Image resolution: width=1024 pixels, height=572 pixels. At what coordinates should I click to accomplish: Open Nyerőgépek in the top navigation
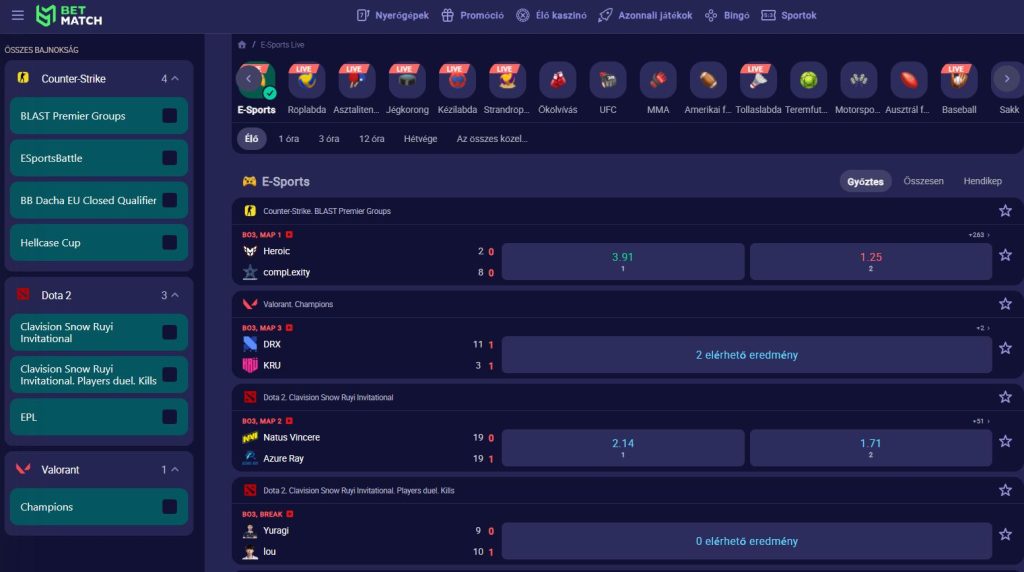tap(392, 15)
